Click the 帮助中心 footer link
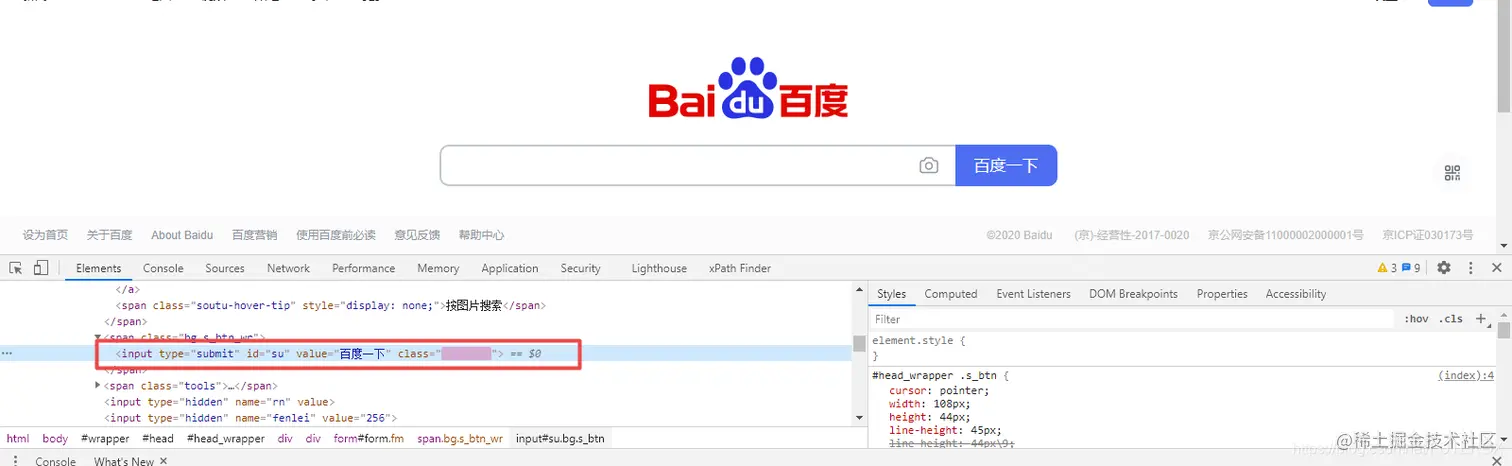This screenshot has height=466, width=1512. point(481,235)
